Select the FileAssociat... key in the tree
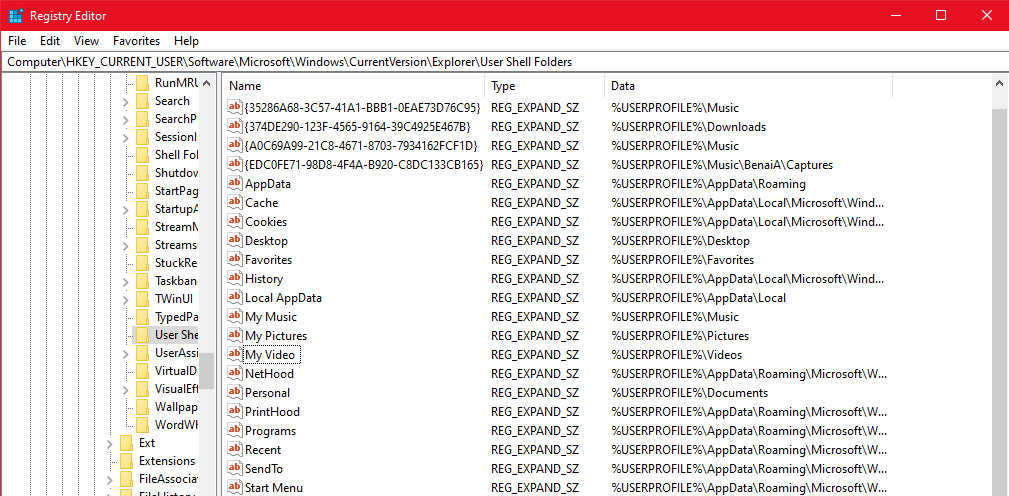1009x496 pixels. tap(167, 479)
